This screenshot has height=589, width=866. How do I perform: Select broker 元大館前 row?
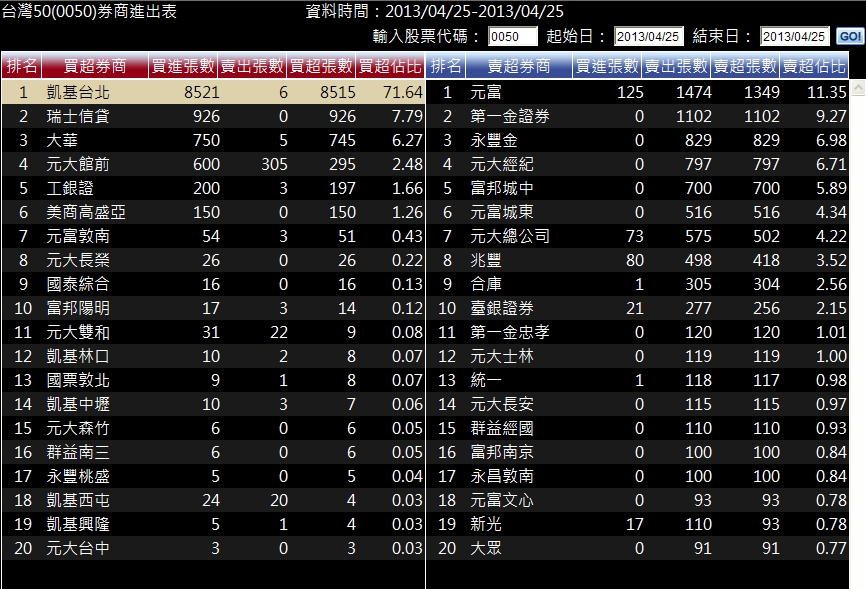(x=213, y=164)
